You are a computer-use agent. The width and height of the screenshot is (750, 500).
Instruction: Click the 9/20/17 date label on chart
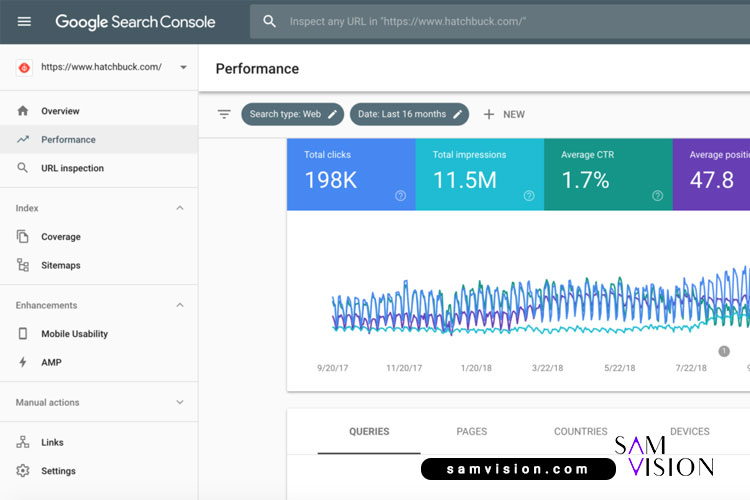click(332, 368)
